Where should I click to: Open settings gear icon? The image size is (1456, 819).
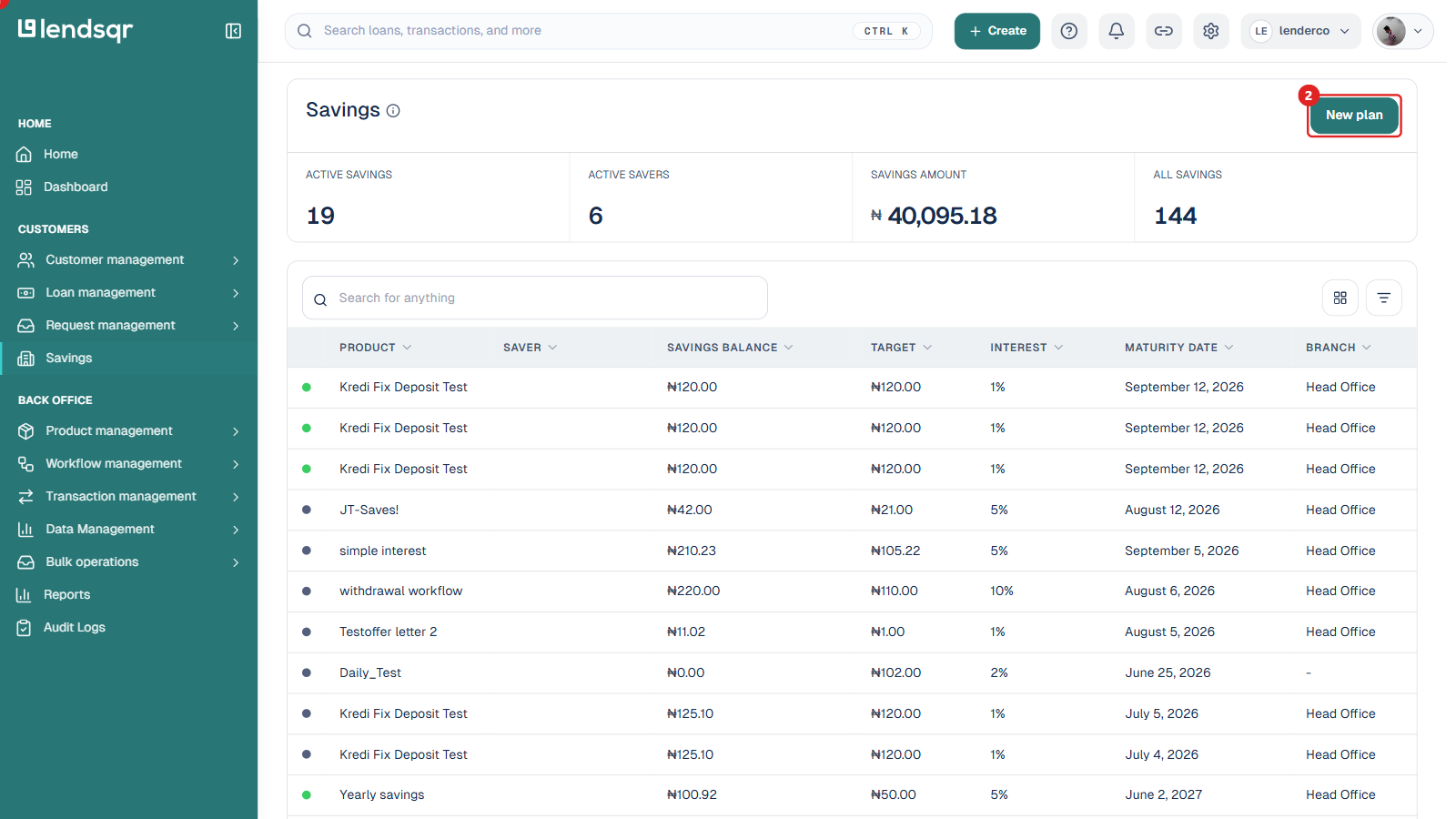[1211, 31]
